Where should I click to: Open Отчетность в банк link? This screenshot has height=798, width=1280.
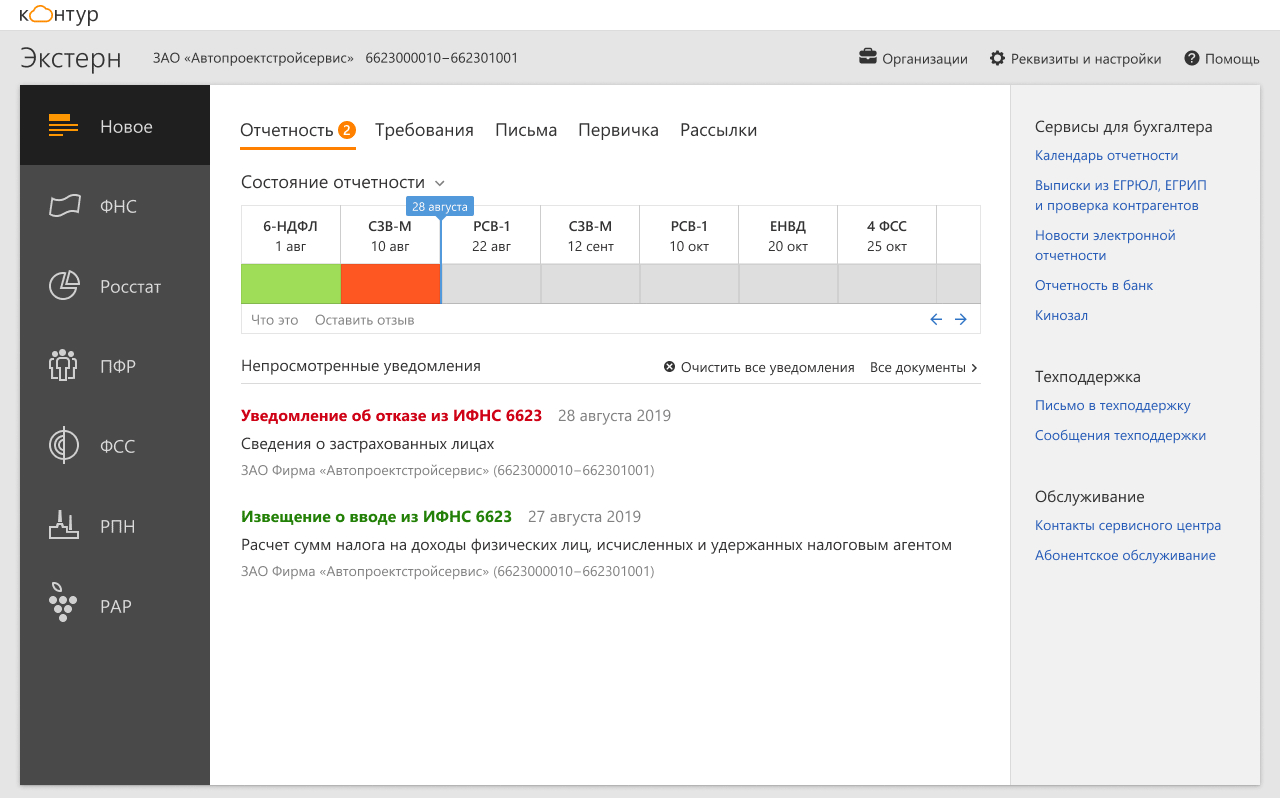(1094, 286)
